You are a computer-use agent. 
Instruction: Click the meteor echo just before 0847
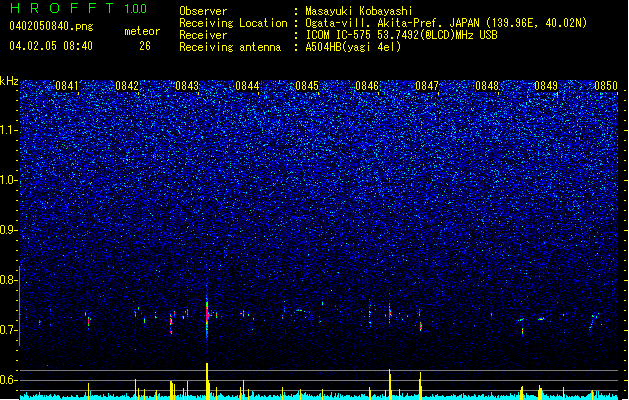pyautogui.click(x=420, y=320)
